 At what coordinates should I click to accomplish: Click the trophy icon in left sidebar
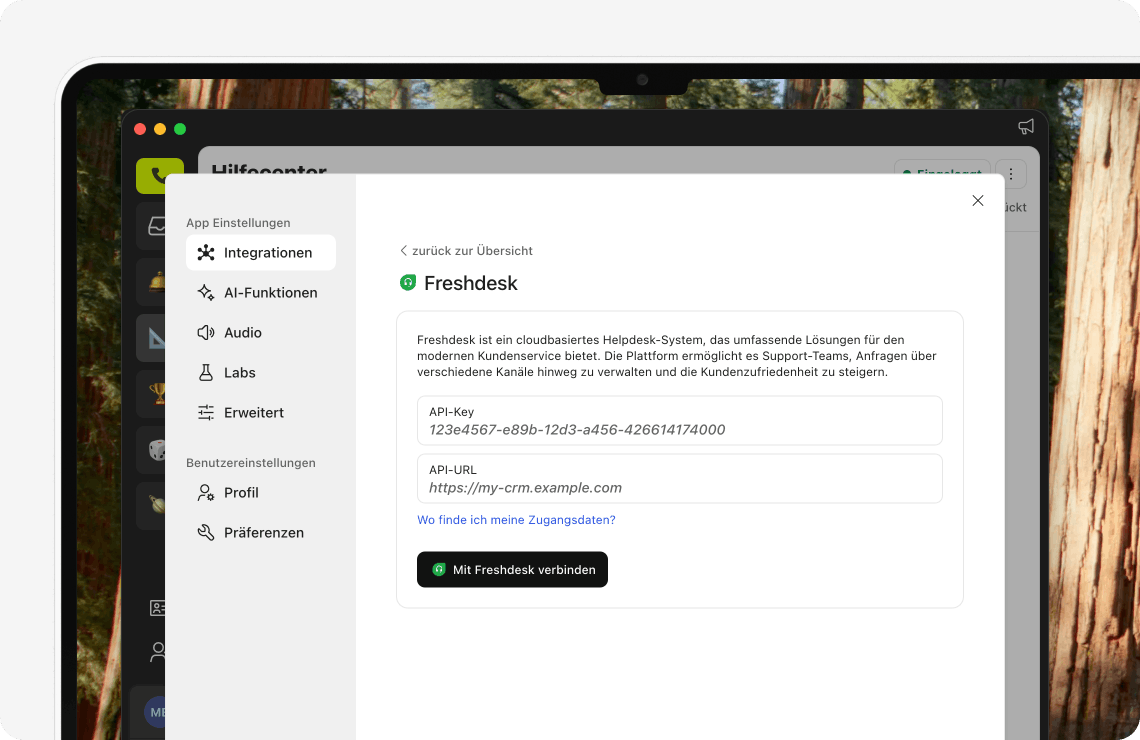pyautogui.click(x=156, y=391)
